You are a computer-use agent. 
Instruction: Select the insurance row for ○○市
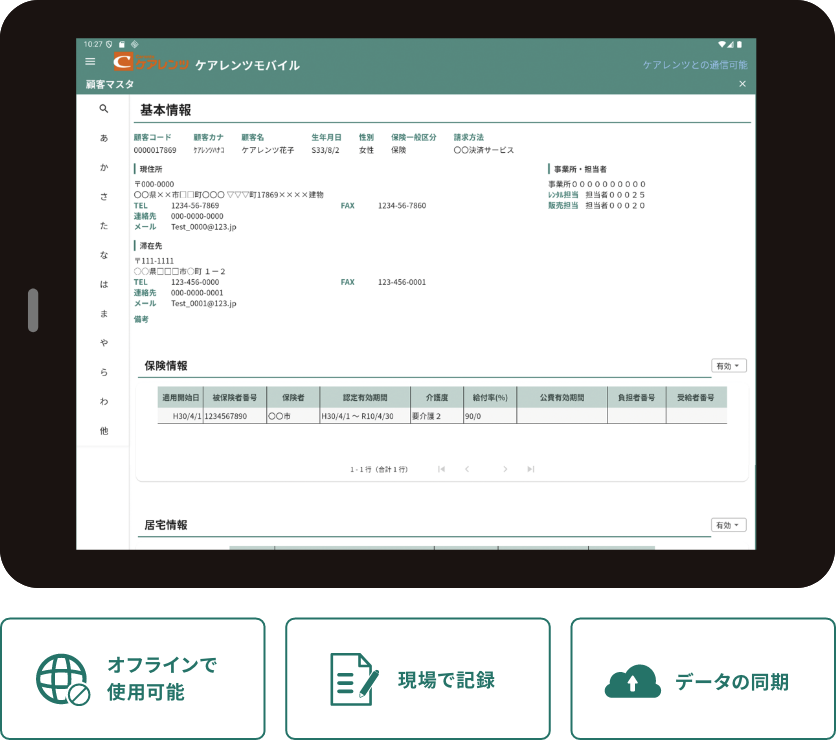(x=442, y=416)
